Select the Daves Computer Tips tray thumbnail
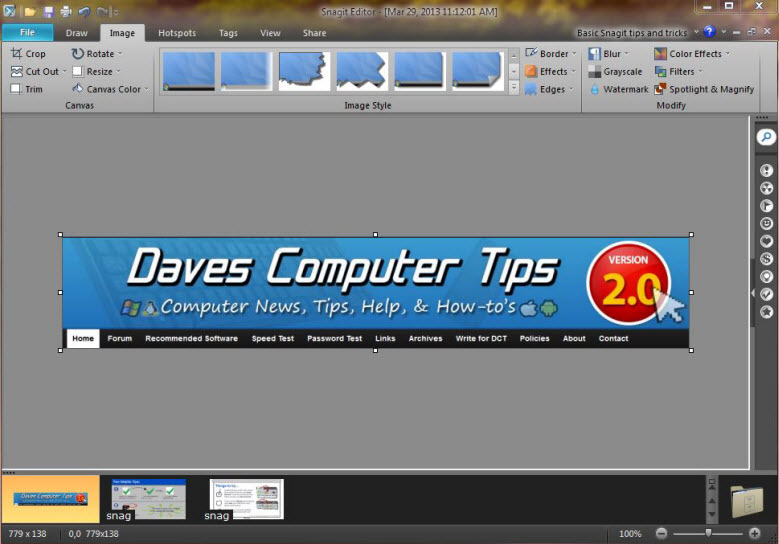This screenshot has width=779, height=544. pyautogui.click(x=51, y=499)
